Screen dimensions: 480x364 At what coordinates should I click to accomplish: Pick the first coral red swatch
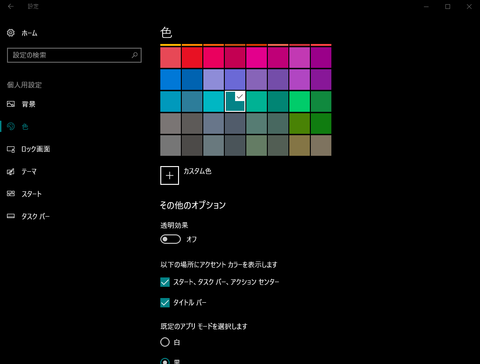point(170,57)
